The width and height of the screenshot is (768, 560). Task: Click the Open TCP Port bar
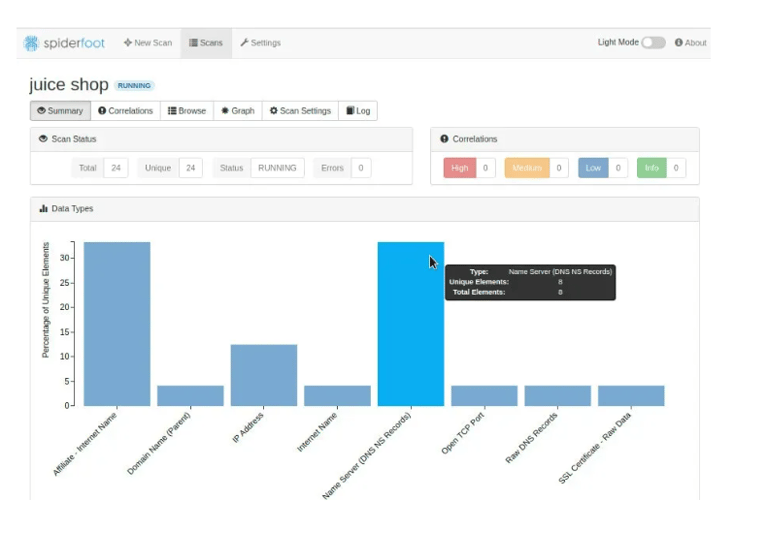(x=484, y=396)
